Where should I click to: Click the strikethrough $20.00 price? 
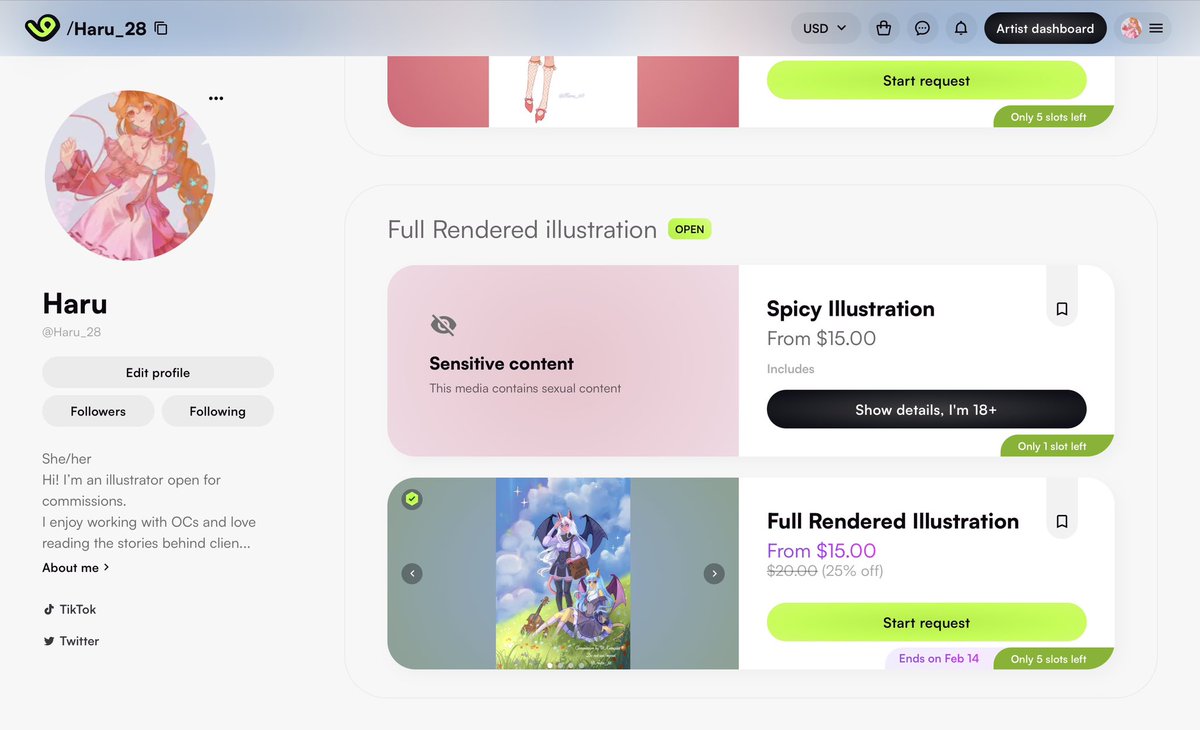click(792, 571)
